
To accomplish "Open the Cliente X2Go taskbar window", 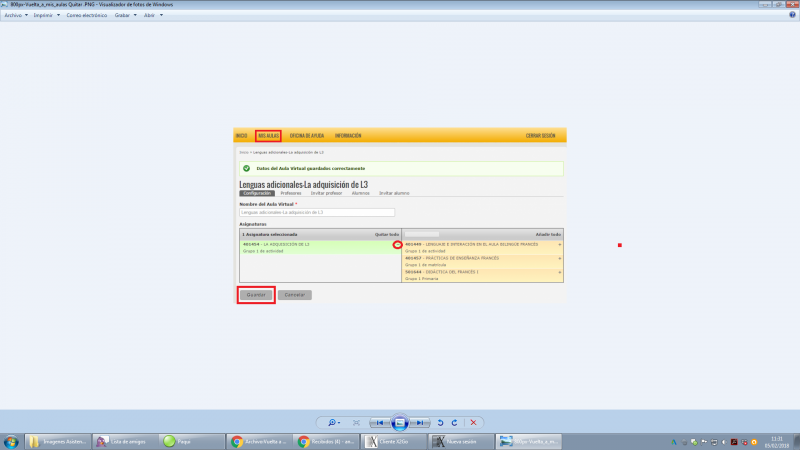I will [x=394, y=441].
